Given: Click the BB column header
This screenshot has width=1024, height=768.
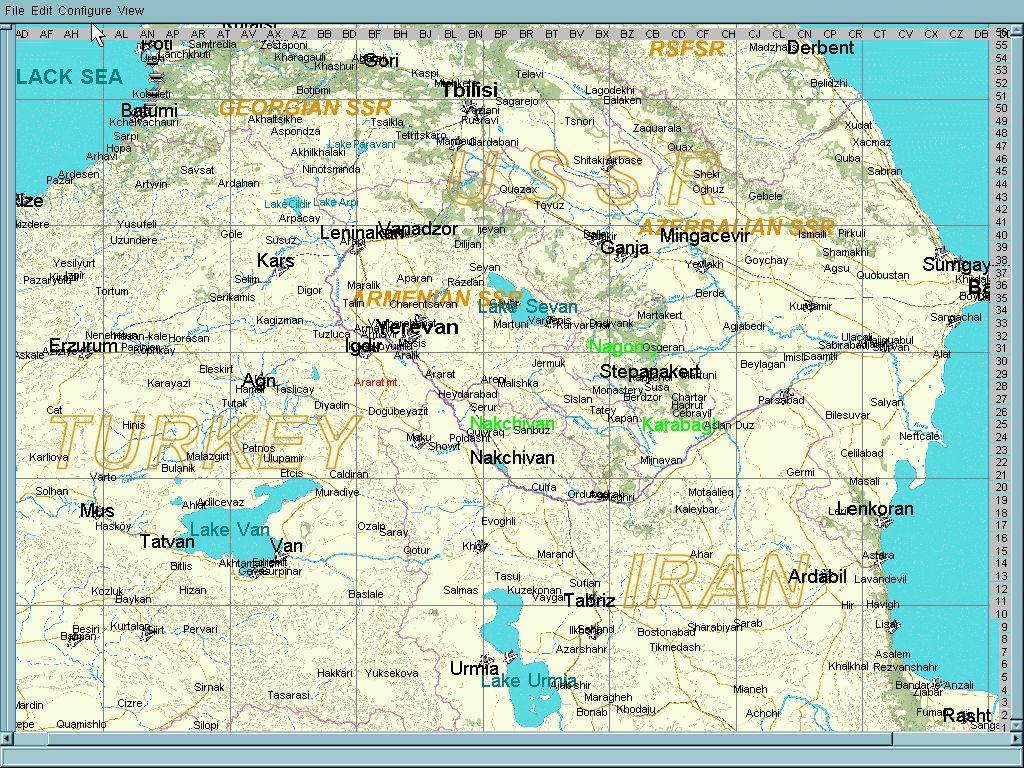Looking at the screenshot, I should 324,34.
